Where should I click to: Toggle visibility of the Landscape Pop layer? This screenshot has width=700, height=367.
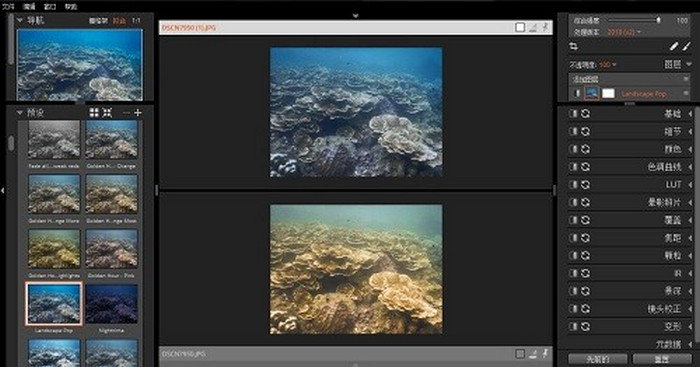577,93
